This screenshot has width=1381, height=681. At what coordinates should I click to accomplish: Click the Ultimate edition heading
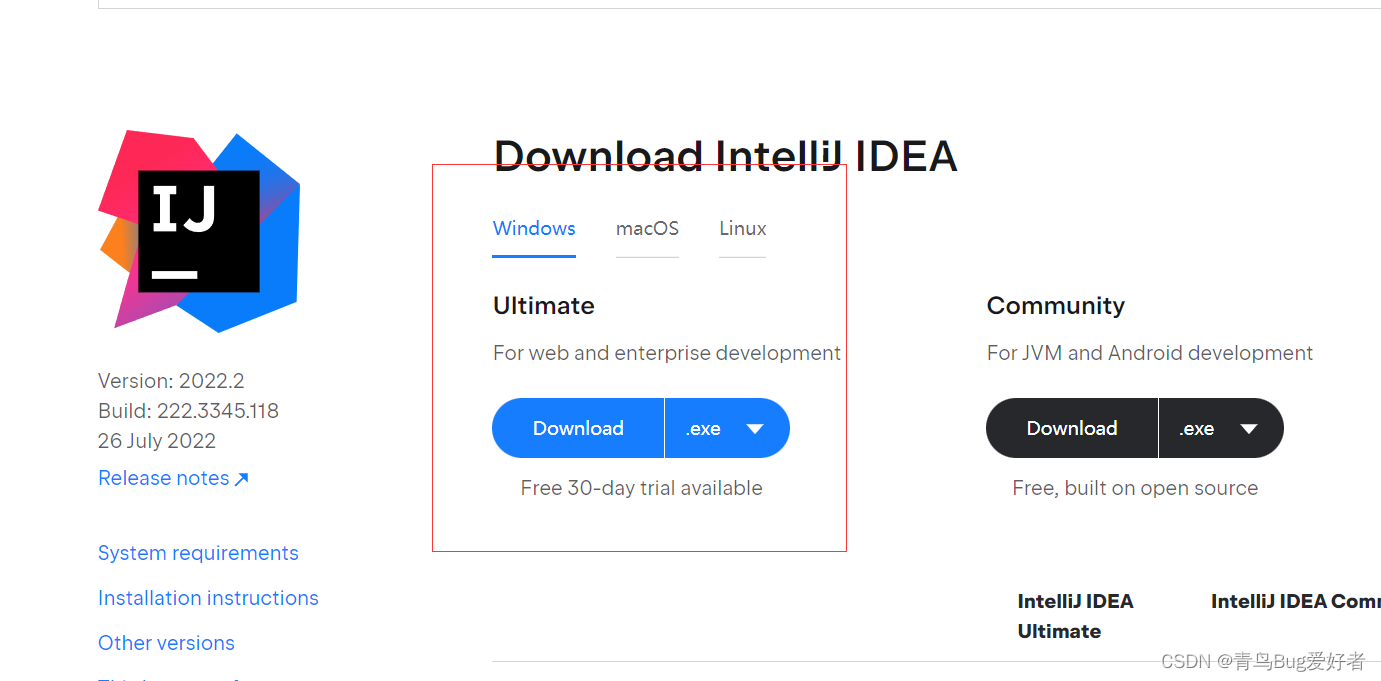544,305
